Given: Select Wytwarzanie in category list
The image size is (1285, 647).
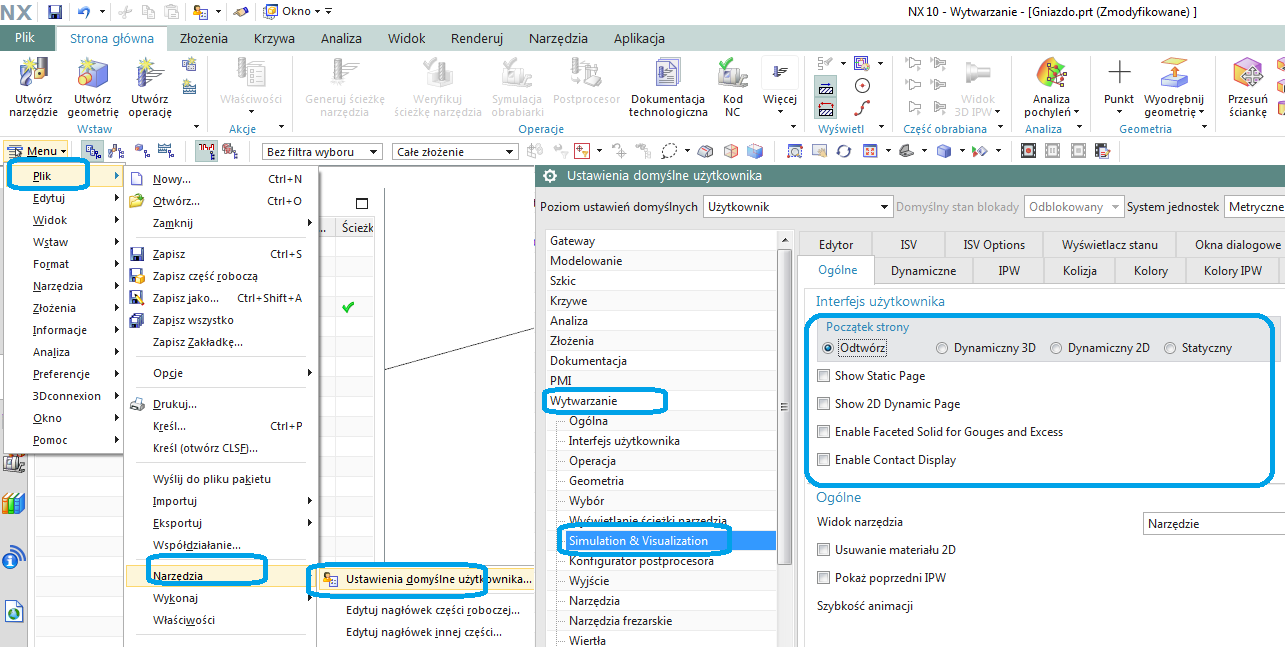Looking at the screenshot, I should pos(583,401).
